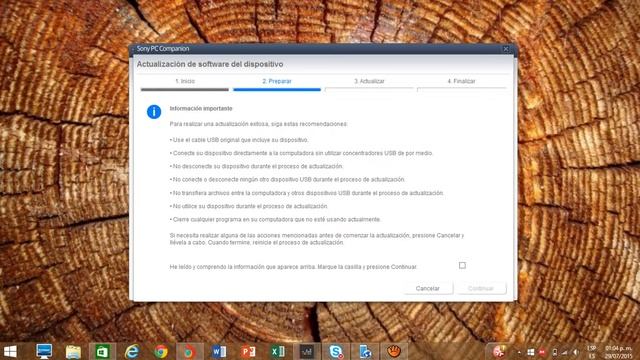Launch Internet Explorer from the taskbar
The image size is (640, 360).
(131, 351)
